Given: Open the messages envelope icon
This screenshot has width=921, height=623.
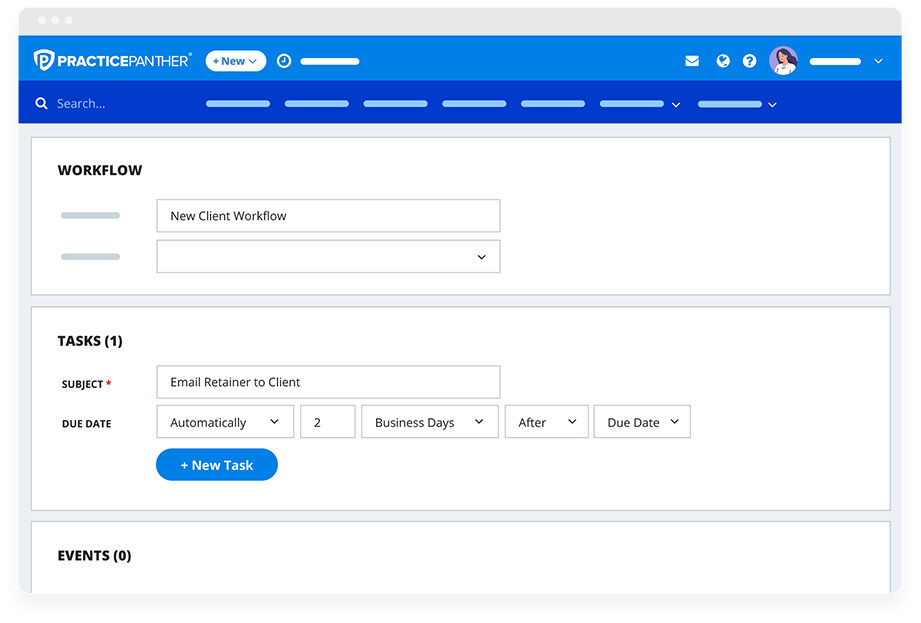Looking at the screenshot, I should coord(692,61).
